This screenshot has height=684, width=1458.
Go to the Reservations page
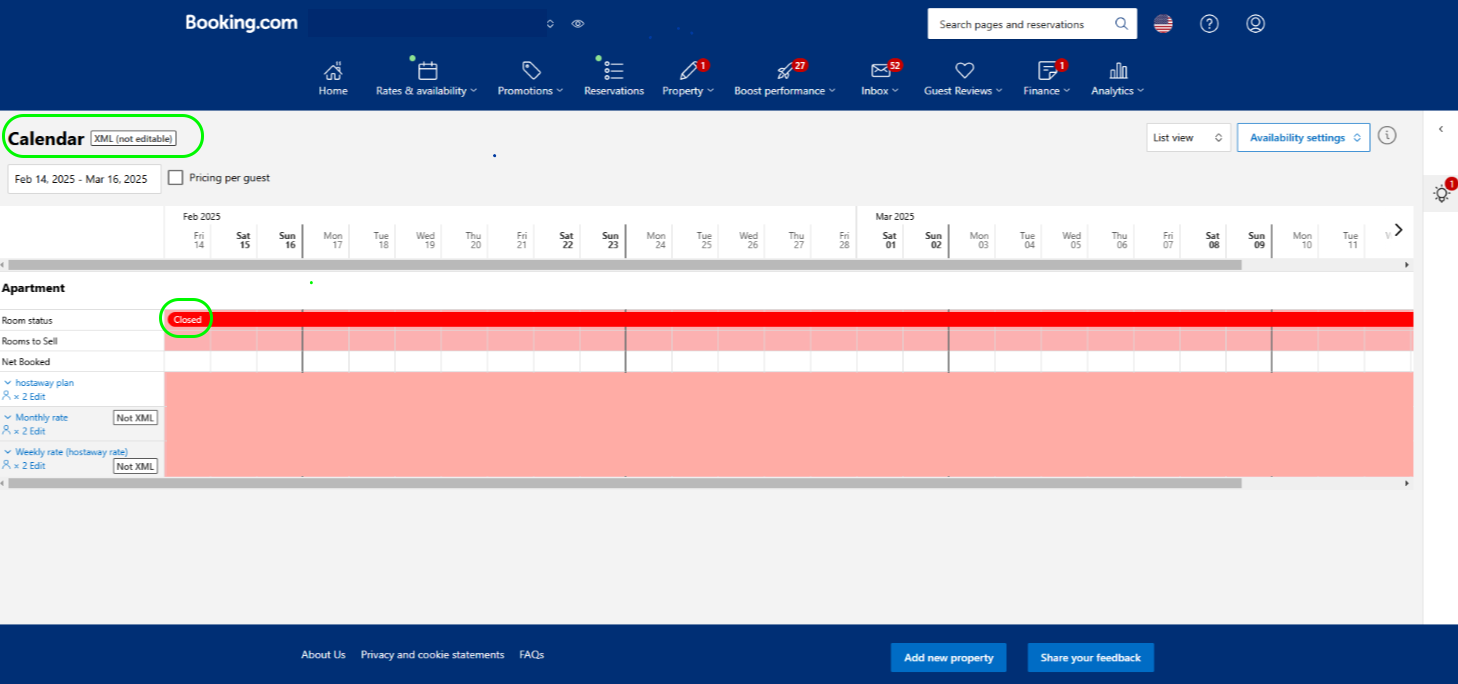pyautogui.click(x=614, y=90)
